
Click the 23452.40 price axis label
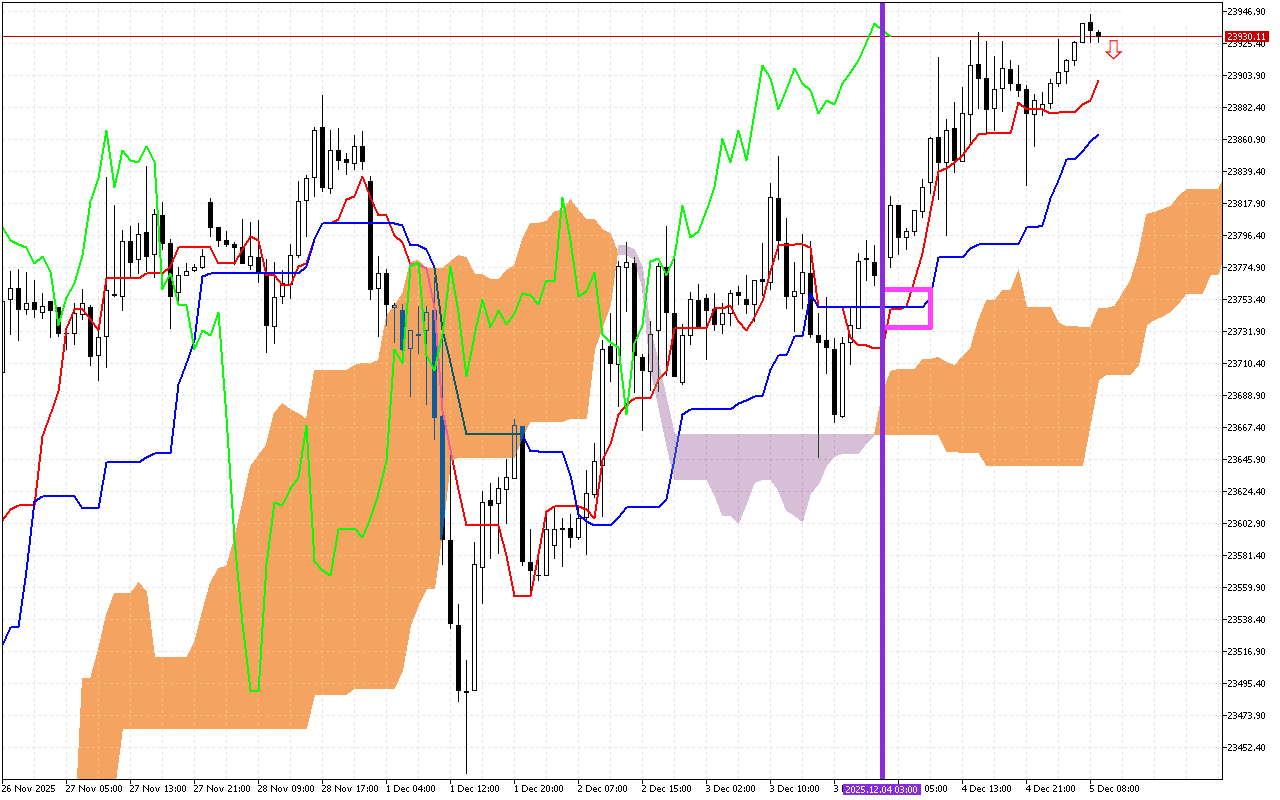coord(1247,747)
